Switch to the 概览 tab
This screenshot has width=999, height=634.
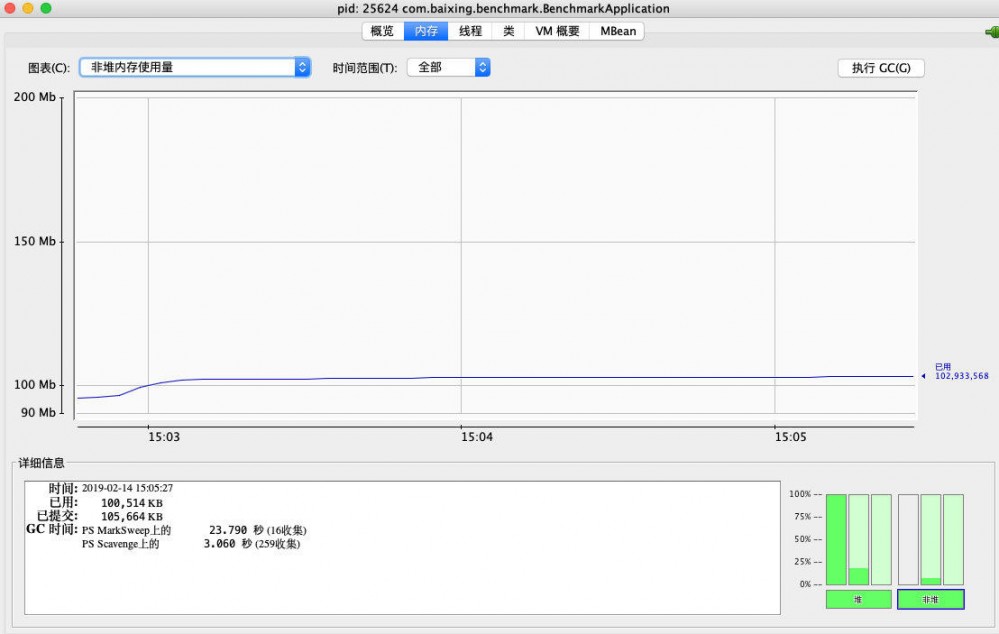(383, 31)
